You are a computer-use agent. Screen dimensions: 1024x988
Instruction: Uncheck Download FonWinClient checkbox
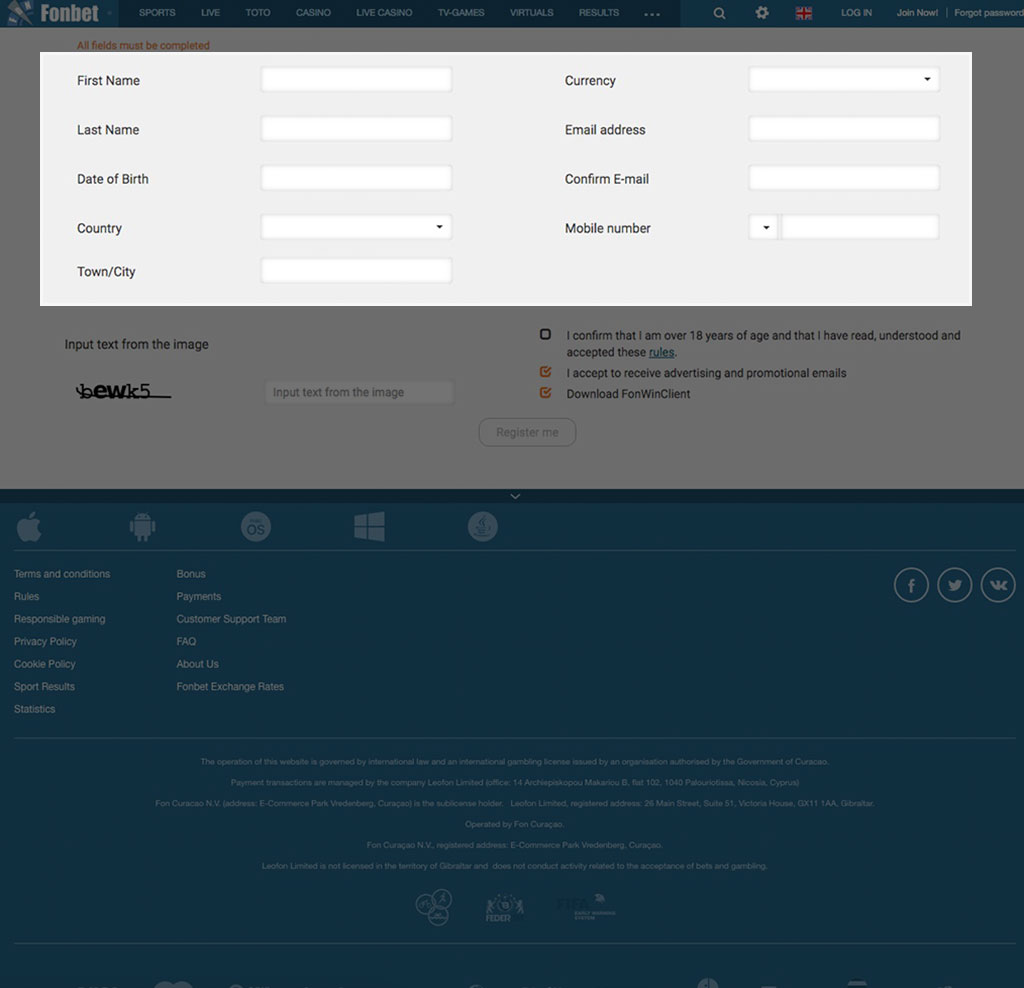pos(545,393)
